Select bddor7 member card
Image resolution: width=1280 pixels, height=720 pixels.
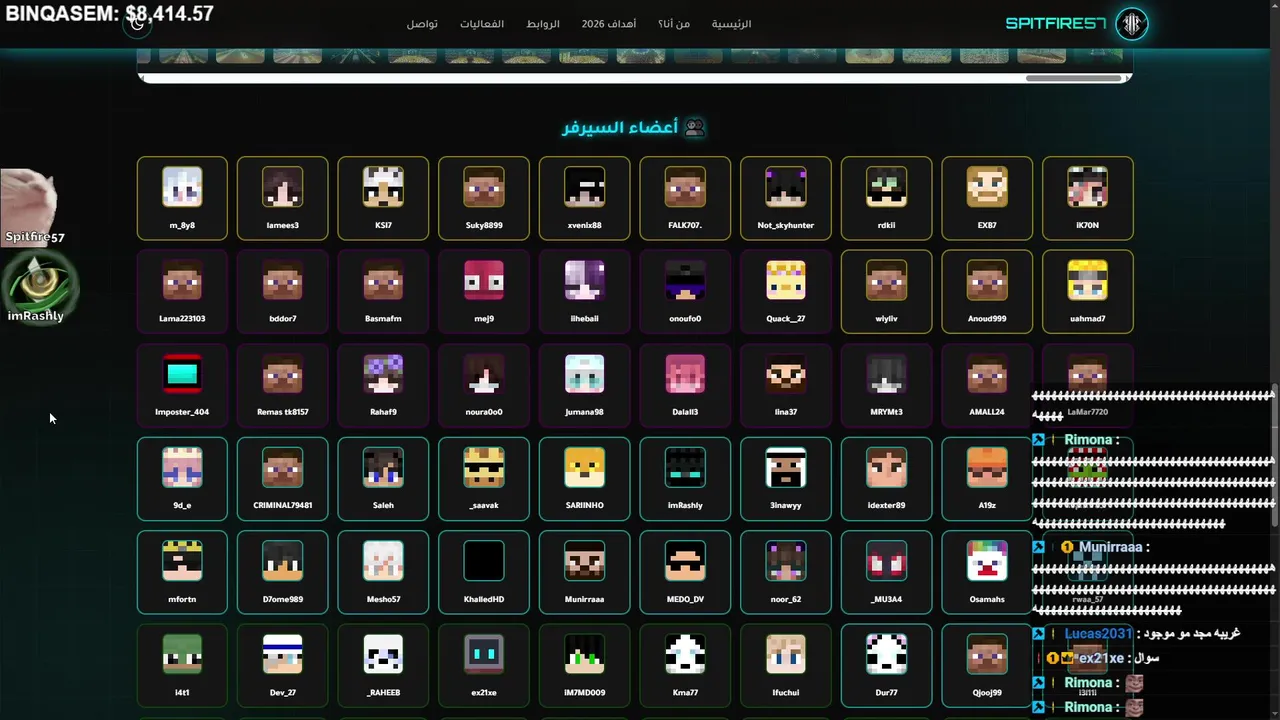(282, 292)
